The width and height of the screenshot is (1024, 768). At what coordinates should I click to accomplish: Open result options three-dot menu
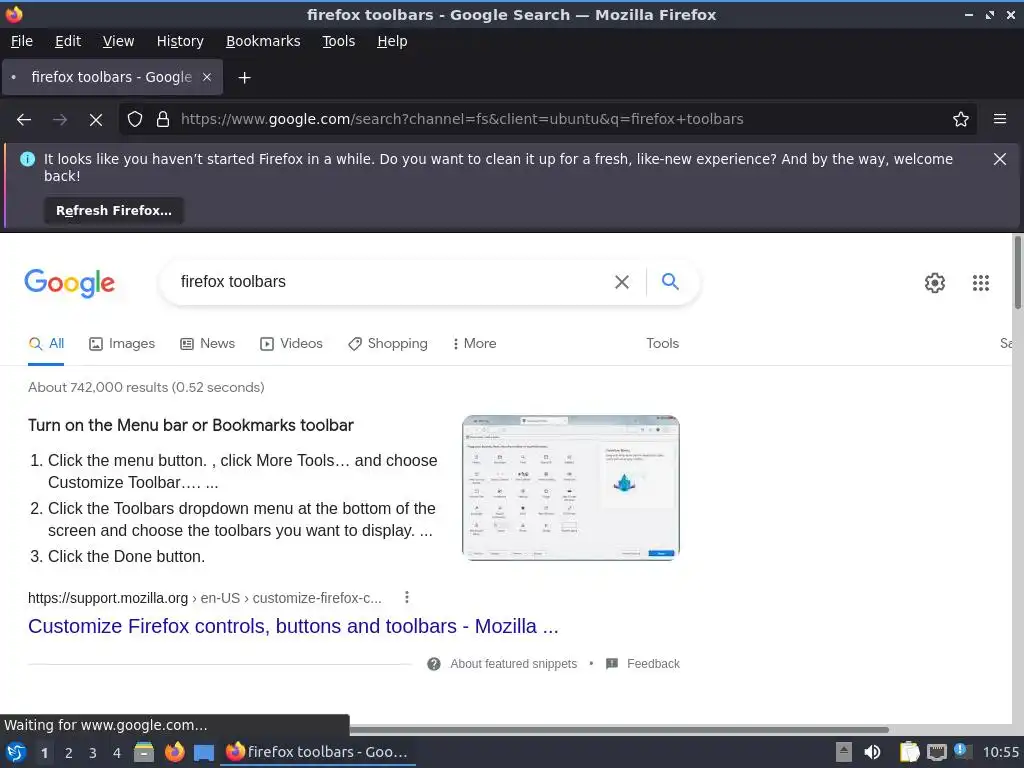406,597
